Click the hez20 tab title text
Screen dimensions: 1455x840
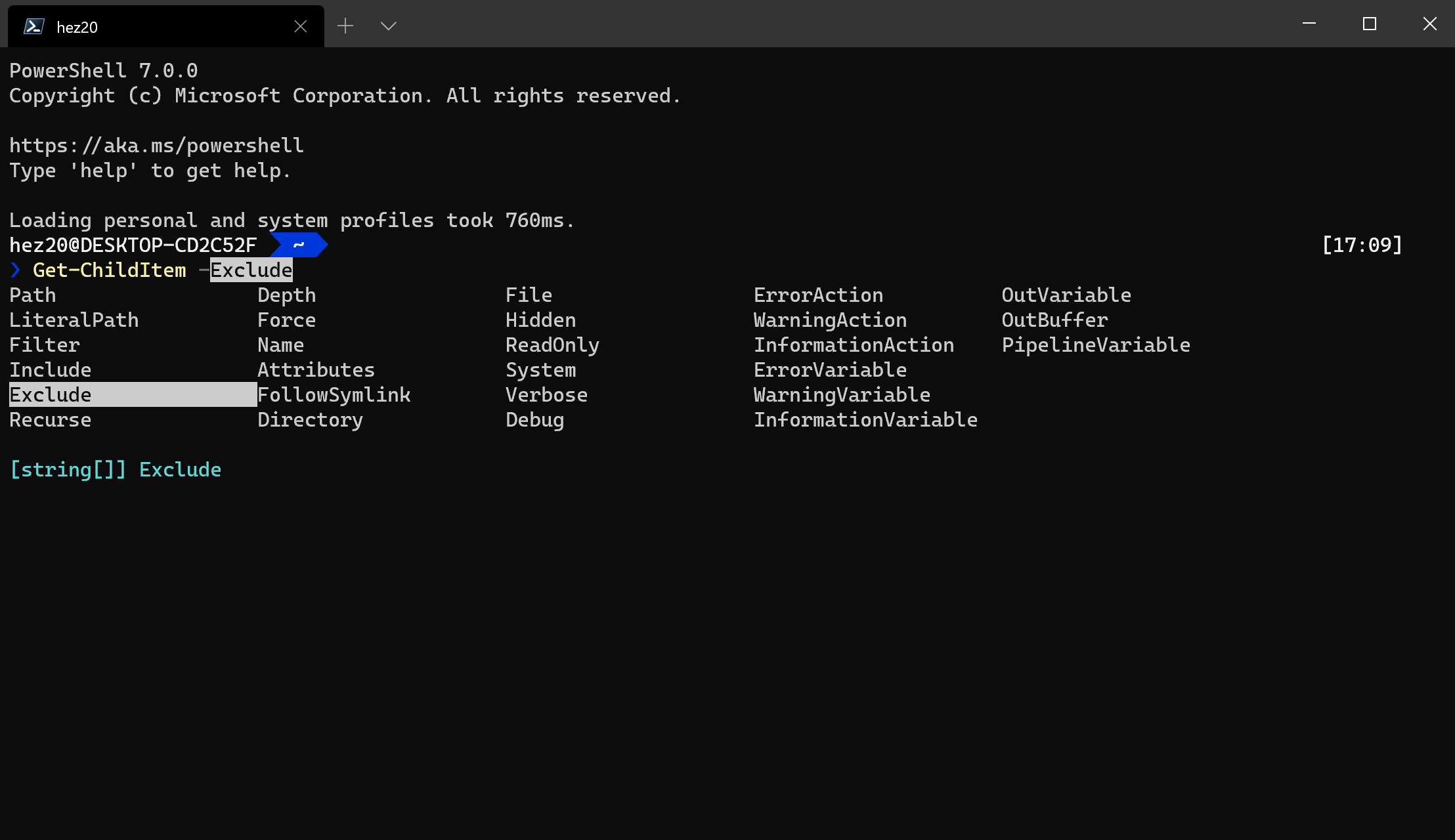(x=76, y=28)
